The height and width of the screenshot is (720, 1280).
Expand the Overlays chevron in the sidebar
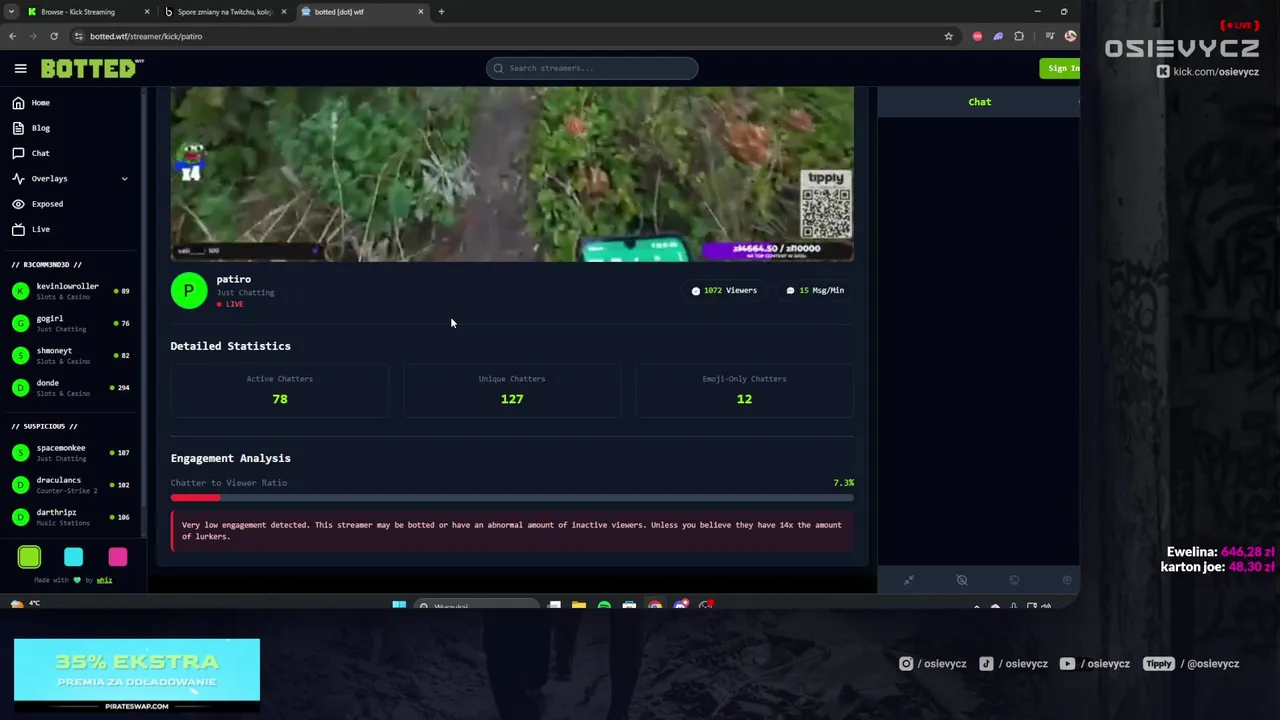click(124, 179)
